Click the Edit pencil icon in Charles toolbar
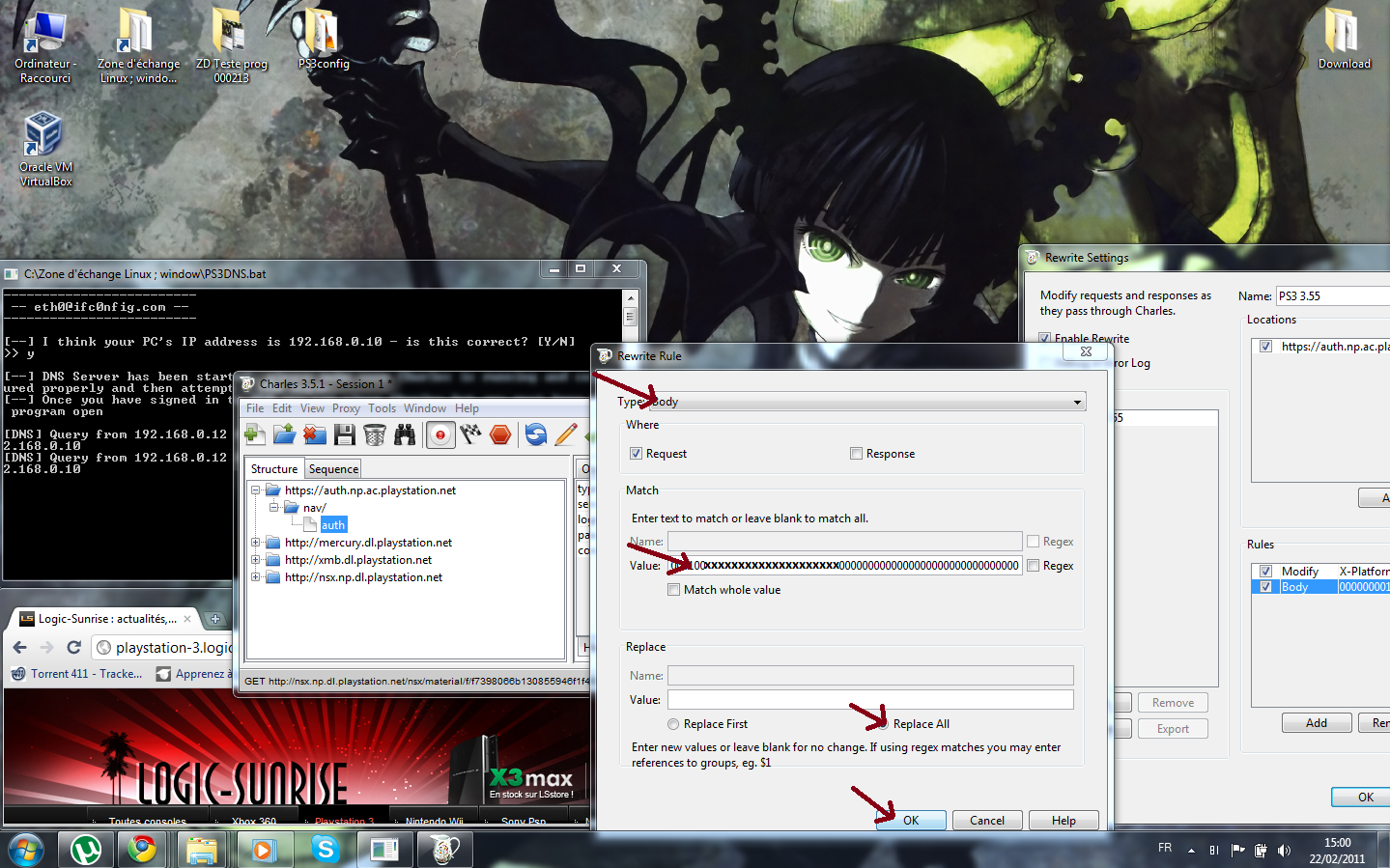 click(x=566, y=434)
